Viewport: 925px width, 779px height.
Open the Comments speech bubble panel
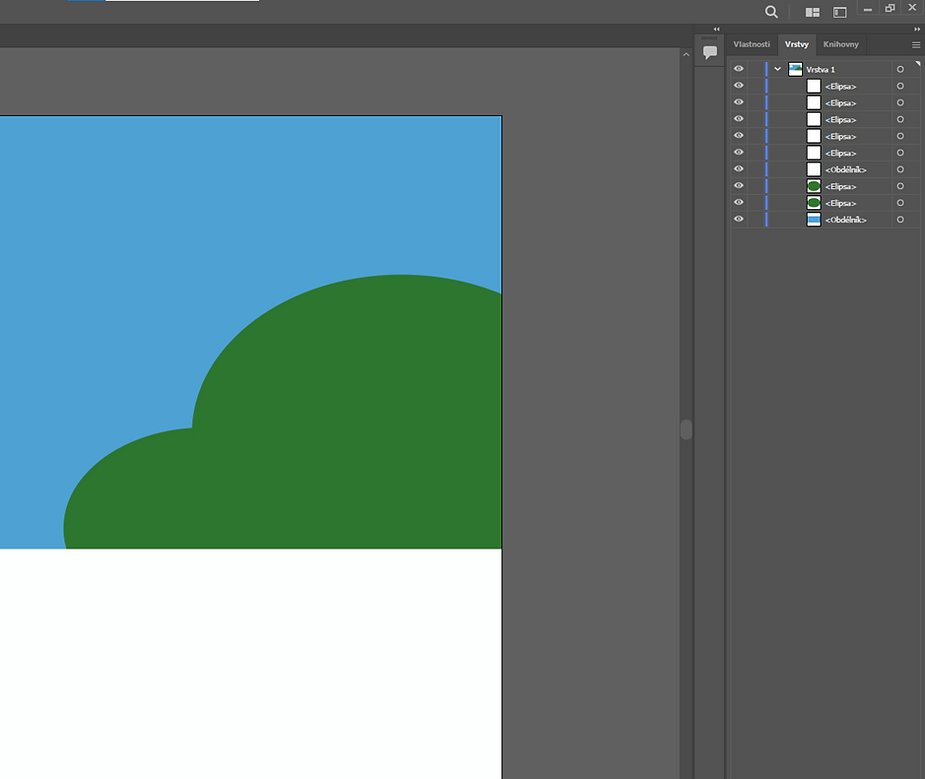click(x=710, y=52)
